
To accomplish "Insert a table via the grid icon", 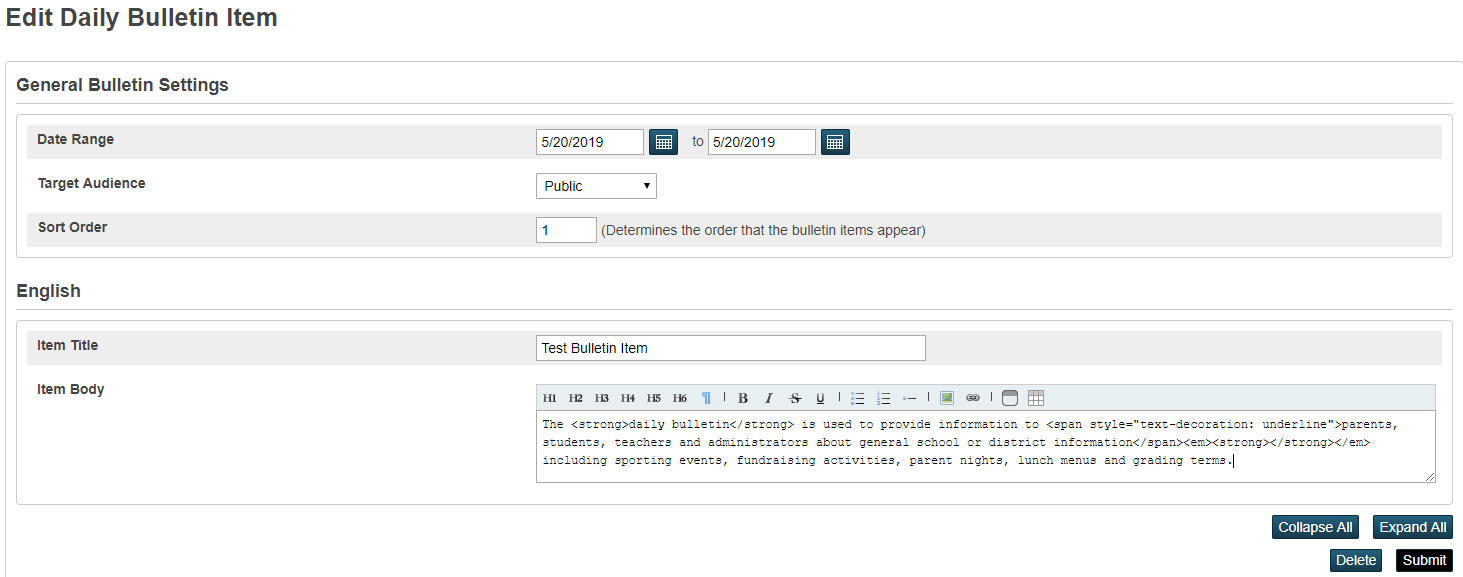I will coord(1036,398).
